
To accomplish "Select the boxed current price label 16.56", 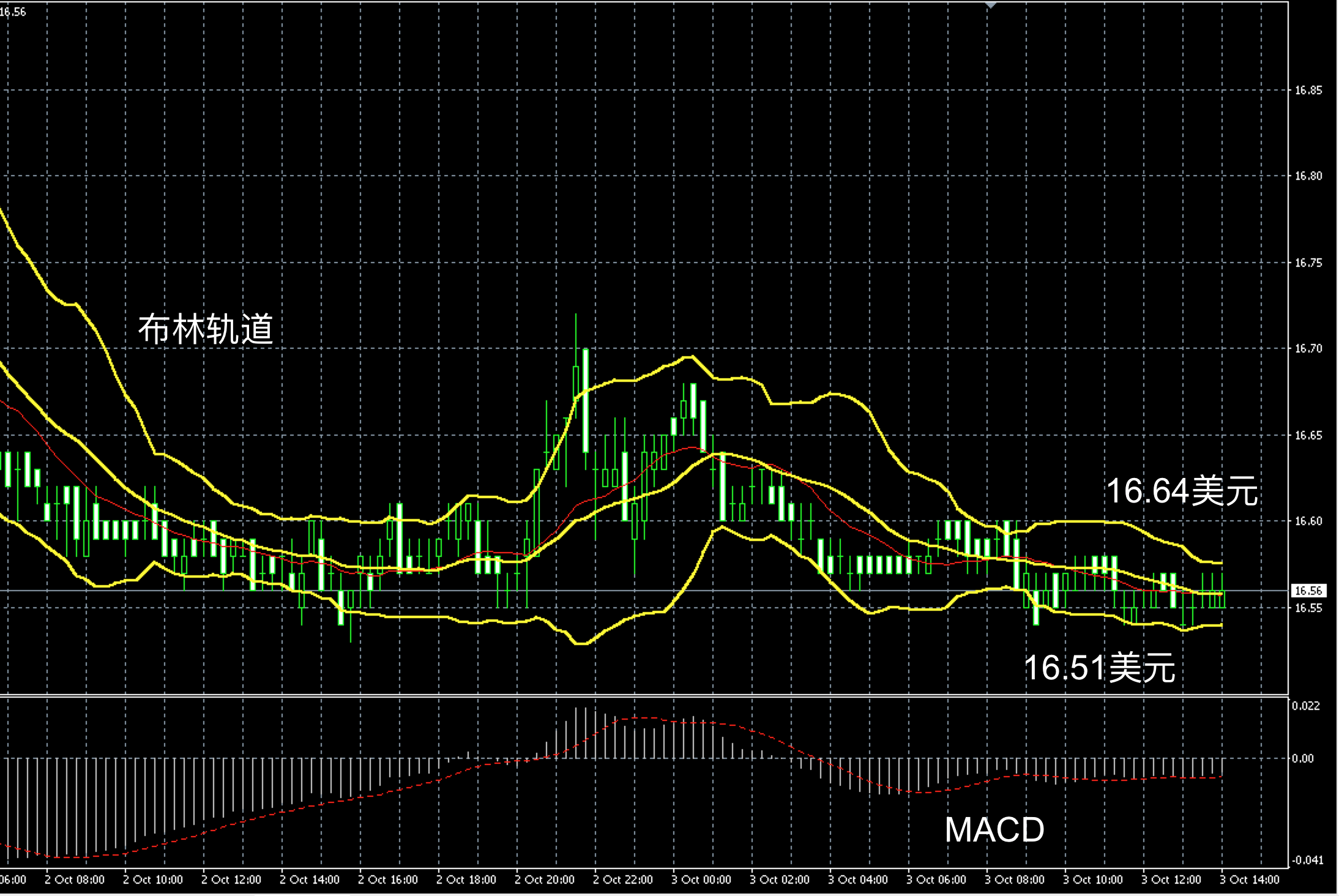I will click(1308, 591).
